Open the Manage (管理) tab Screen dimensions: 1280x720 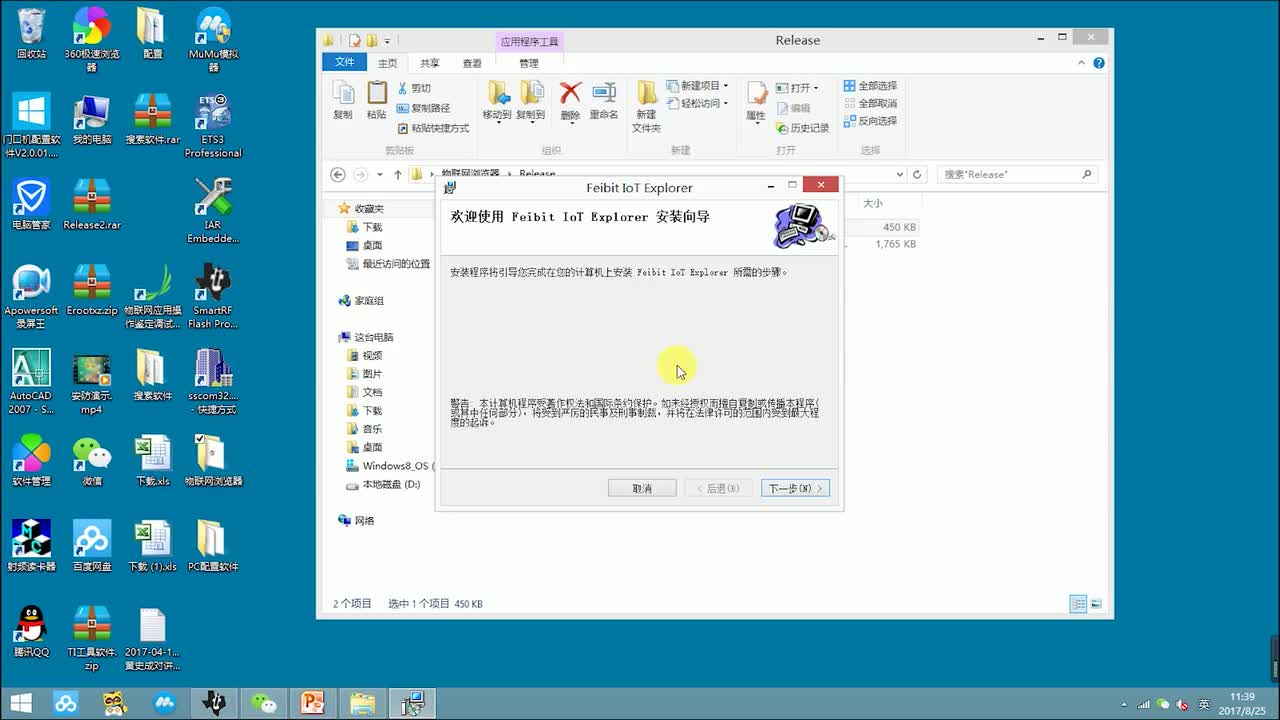[x=529, y=63]
